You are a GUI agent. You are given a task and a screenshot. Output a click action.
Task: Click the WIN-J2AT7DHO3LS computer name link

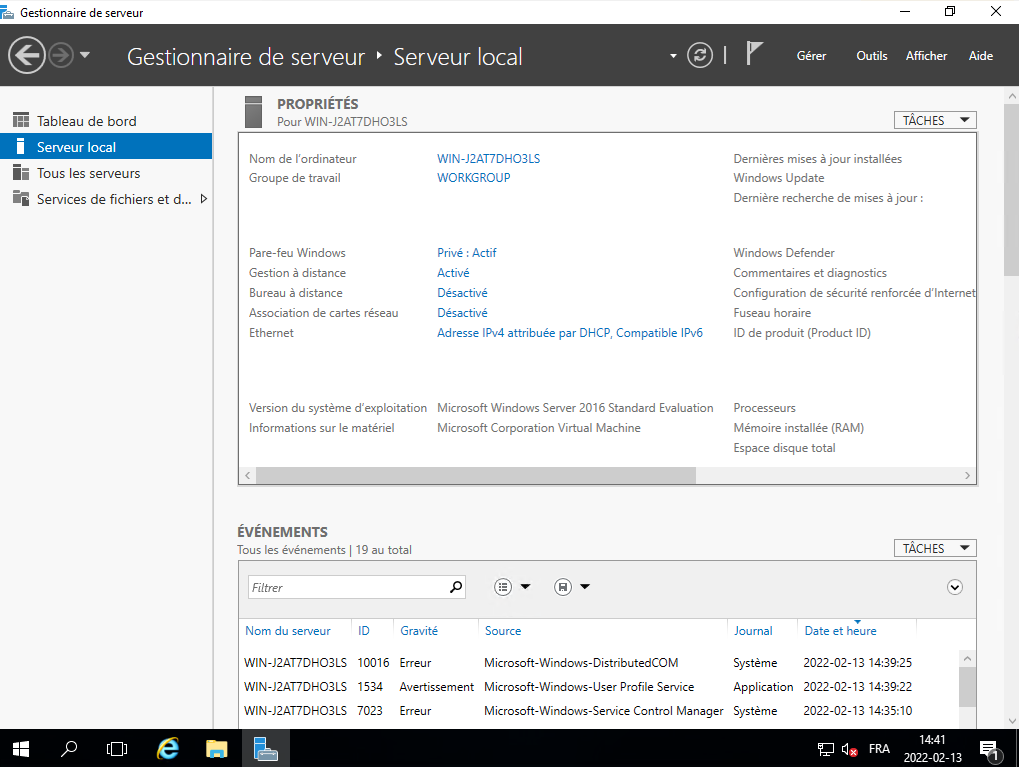[x=488, y=159]
